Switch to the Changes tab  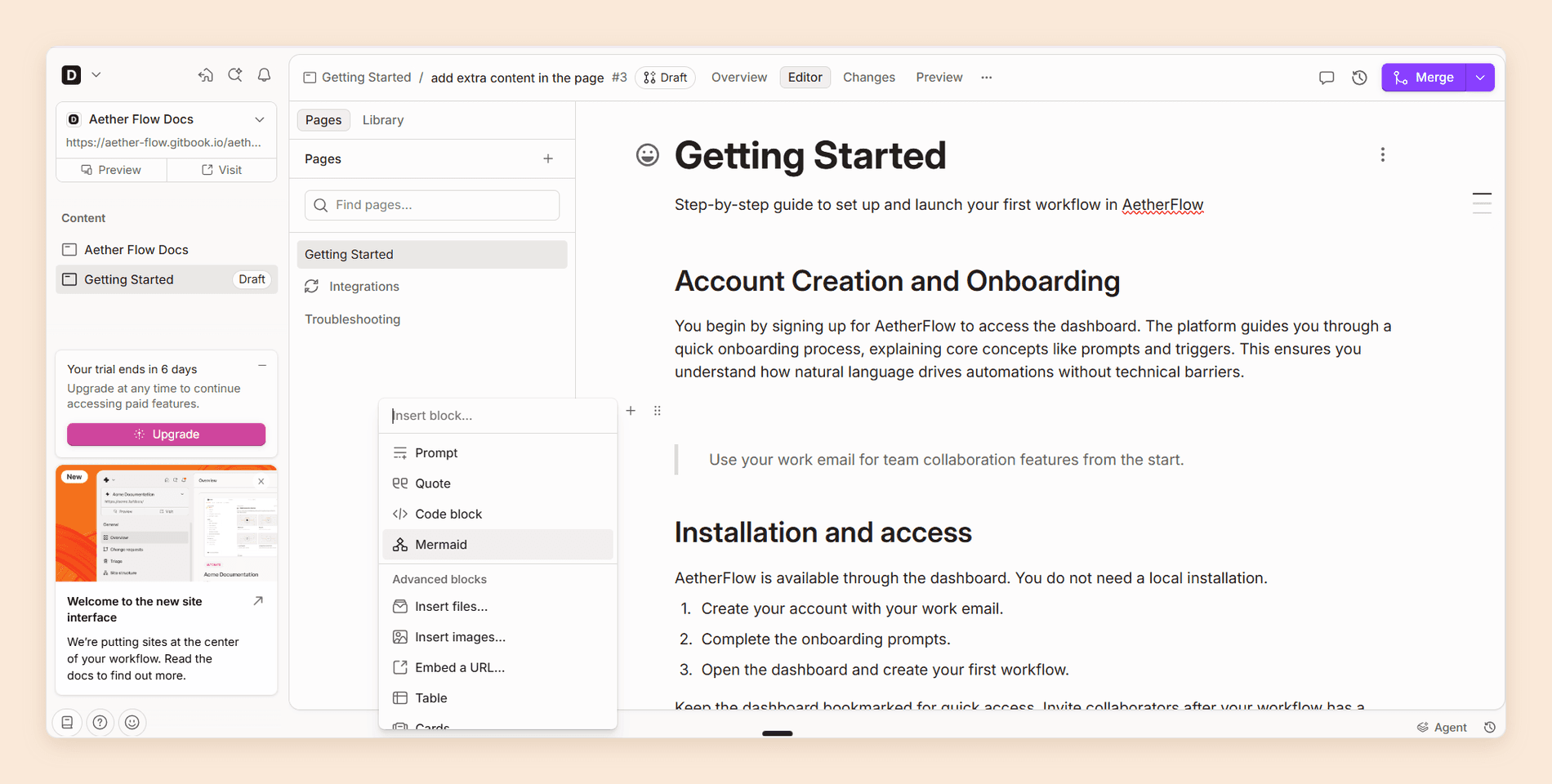869,78
